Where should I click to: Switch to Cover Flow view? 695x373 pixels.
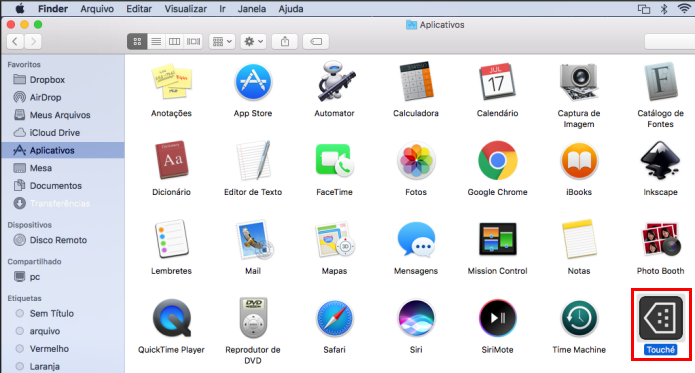(193, 42)
